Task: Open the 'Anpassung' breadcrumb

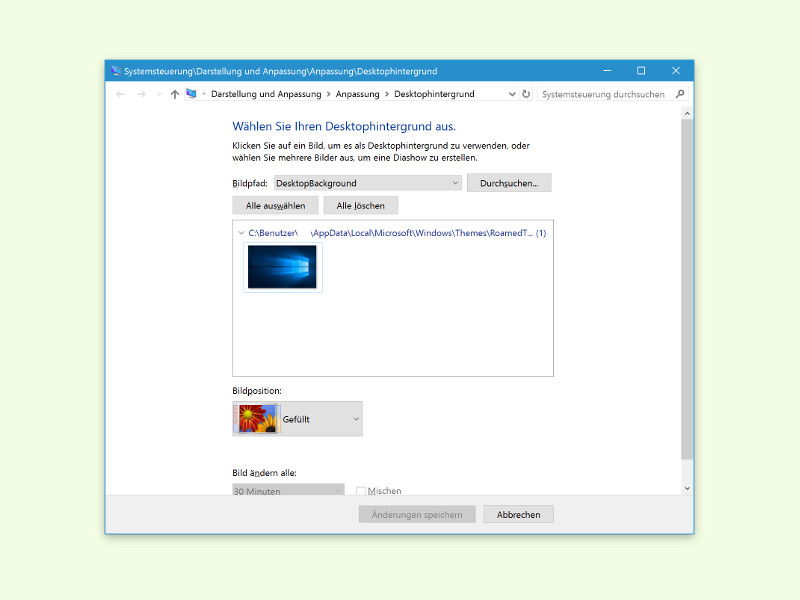Action: [358, 94]
